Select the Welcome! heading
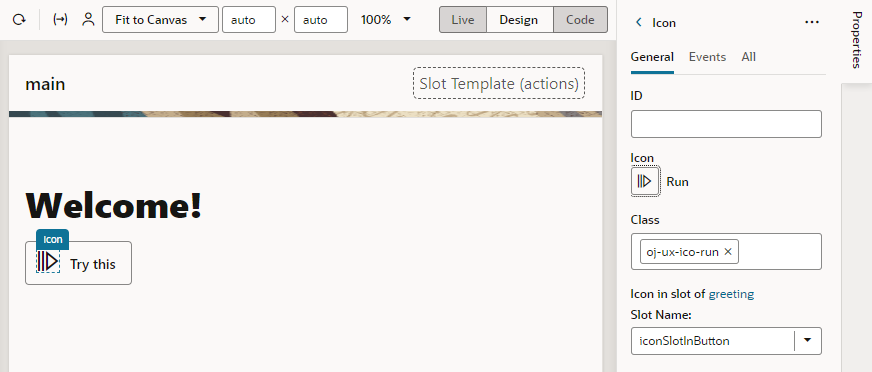The height and width of the screenshot is (372, 872). (113, 205)
